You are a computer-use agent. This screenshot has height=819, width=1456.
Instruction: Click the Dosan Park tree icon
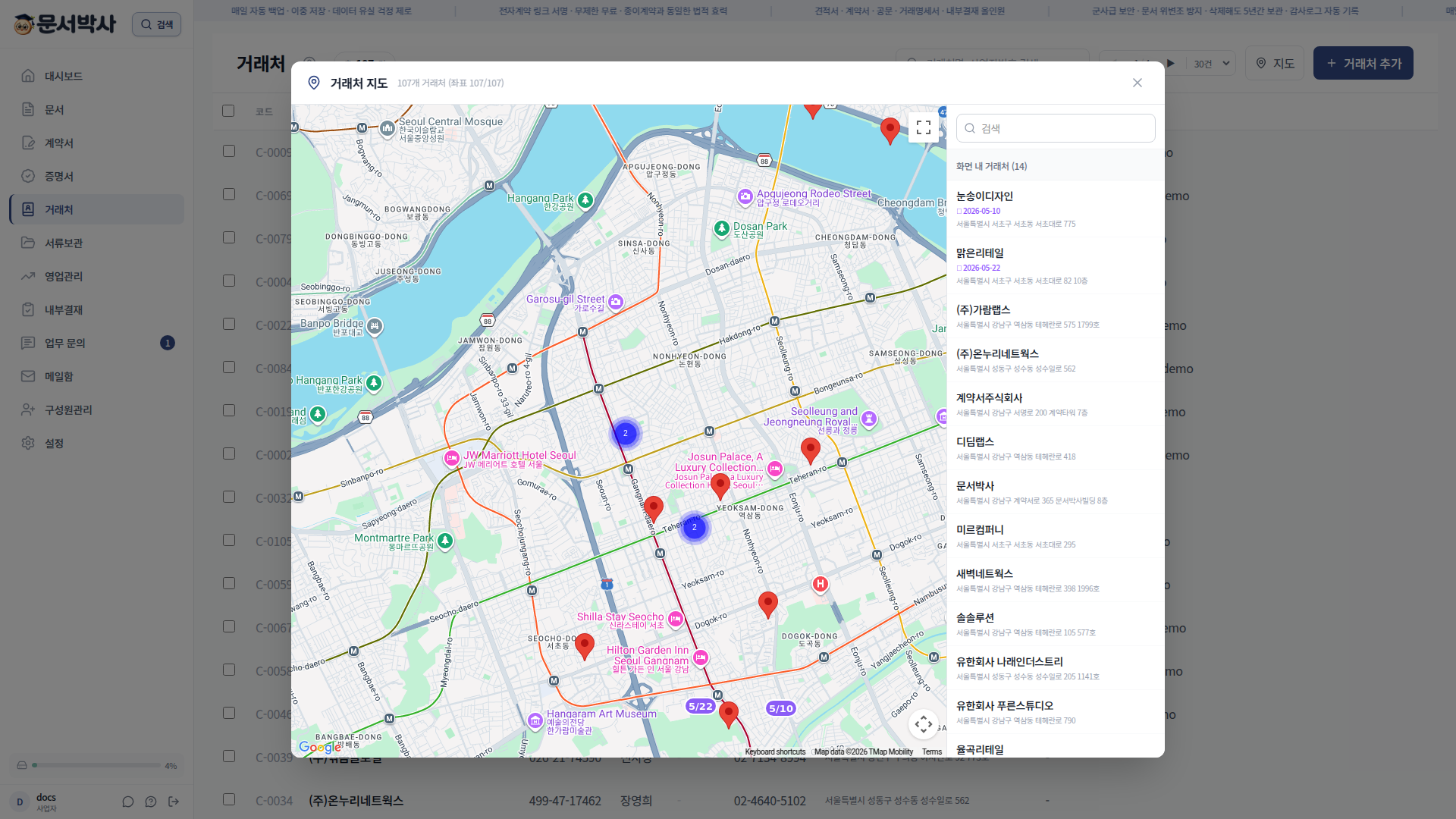722,228
